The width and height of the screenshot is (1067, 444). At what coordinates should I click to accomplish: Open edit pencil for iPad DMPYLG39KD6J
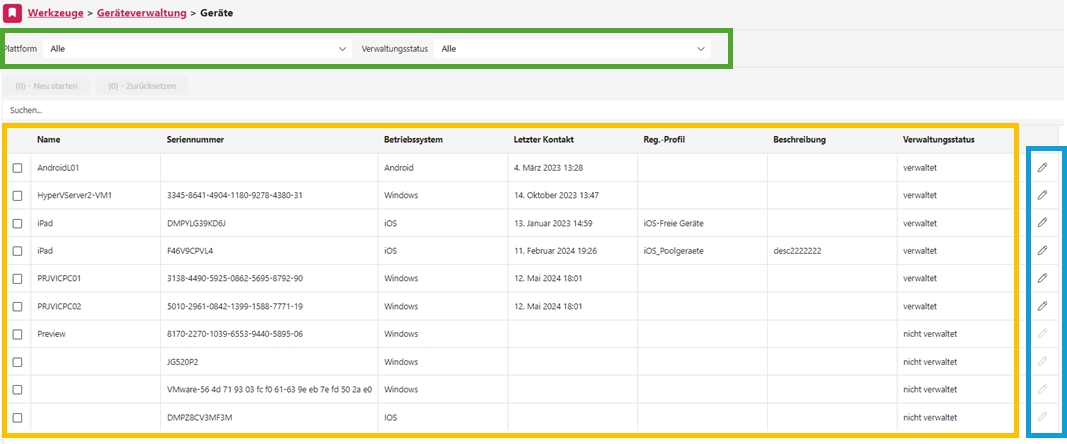(1042, 222)
